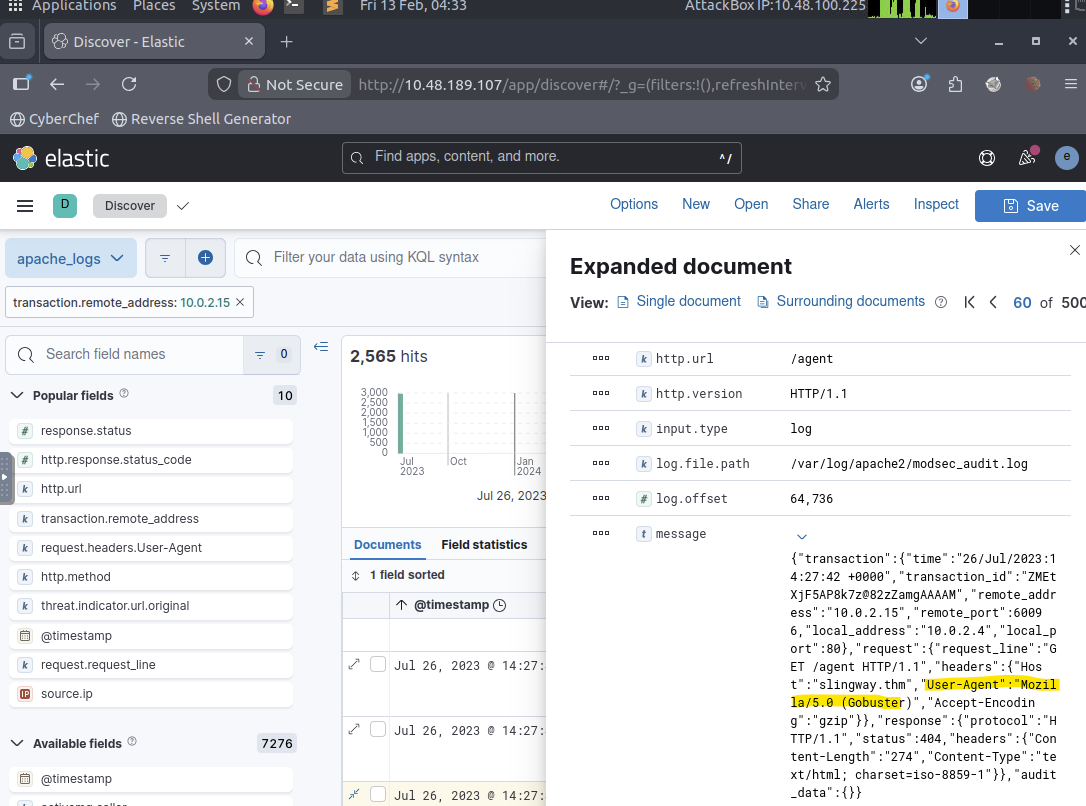
Task: Collapse the Available fields section
Action: [17, 744]
